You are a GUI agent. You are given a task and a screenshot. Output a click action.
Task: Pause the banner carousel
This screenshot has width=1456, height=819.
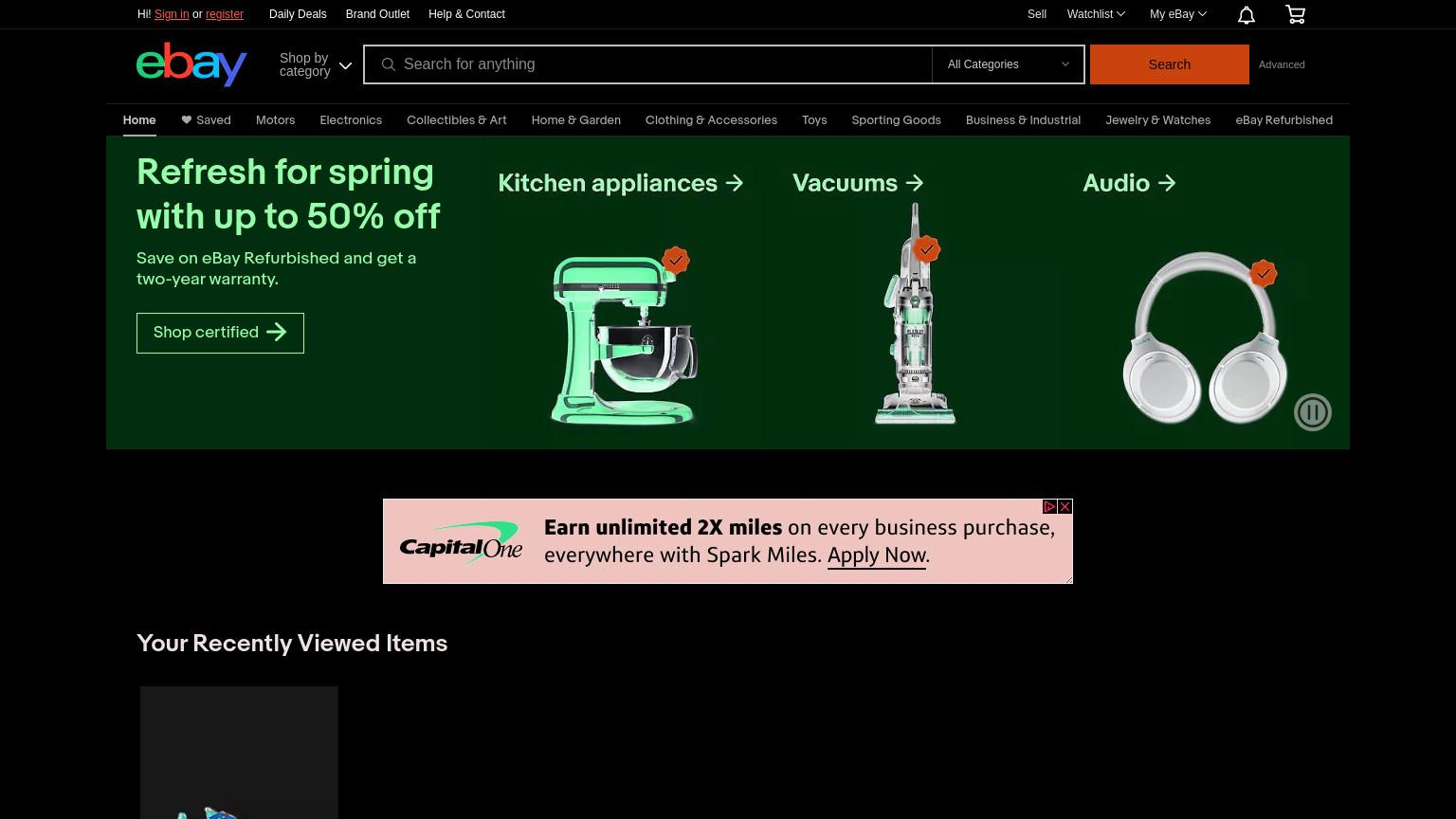pyautogui.click(x=1313, y=412)
